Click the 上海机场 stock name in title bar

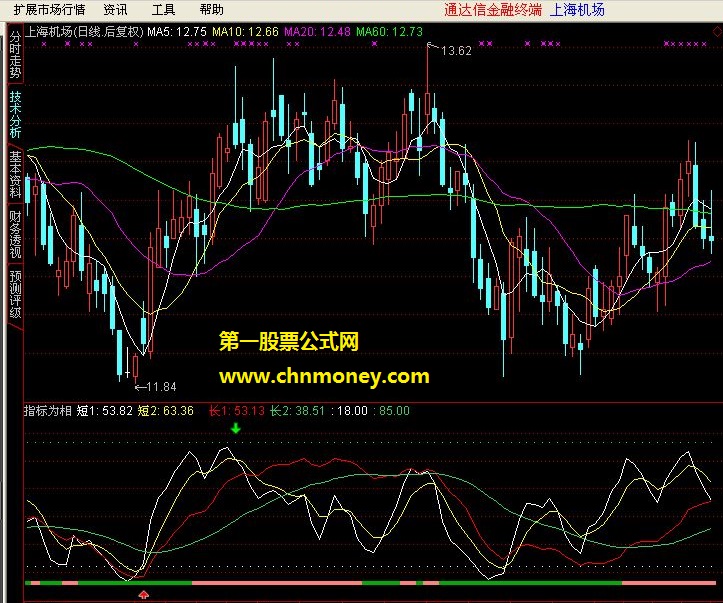pyautogui.click(x=577, y=10)
